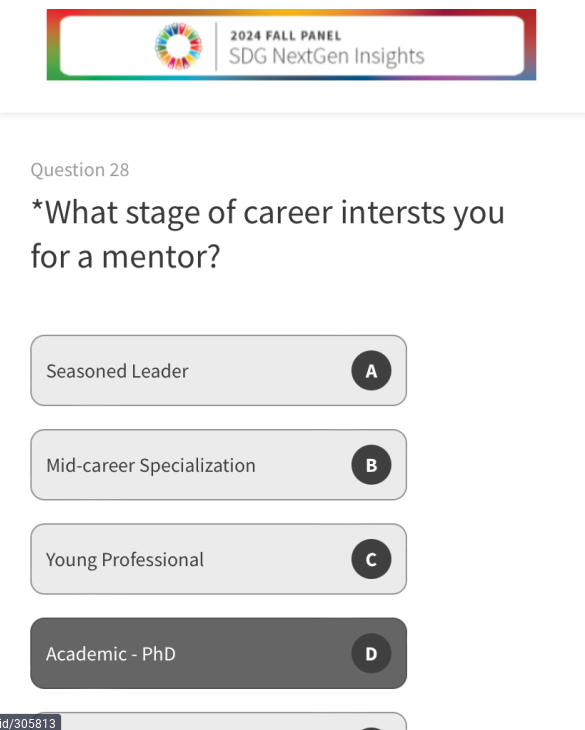Click the Question 28 label

pos(80,169)
